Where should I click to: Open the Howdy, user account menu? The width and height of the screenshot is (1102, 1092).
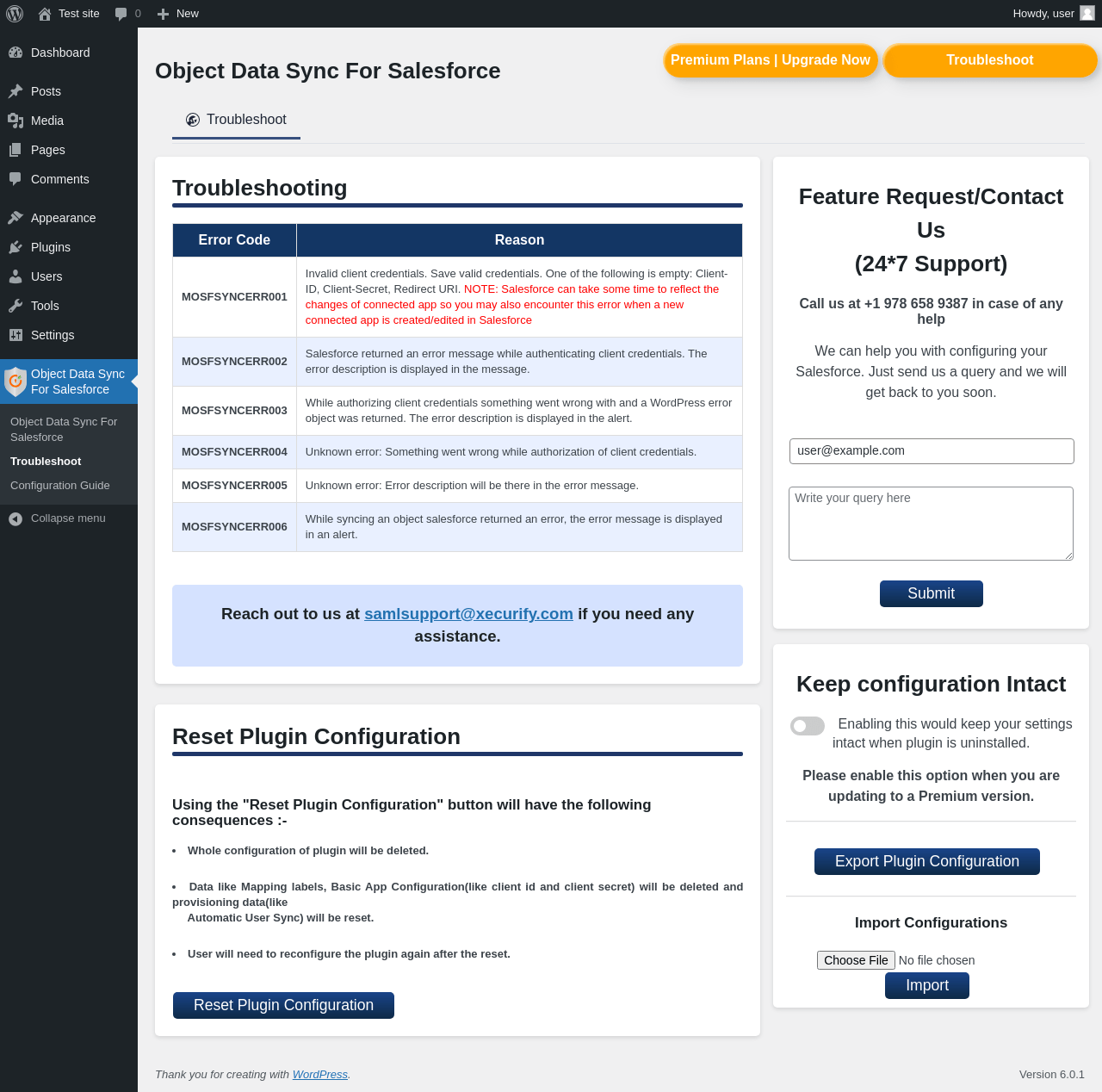pyautogui.click(x=1054, y=14)
